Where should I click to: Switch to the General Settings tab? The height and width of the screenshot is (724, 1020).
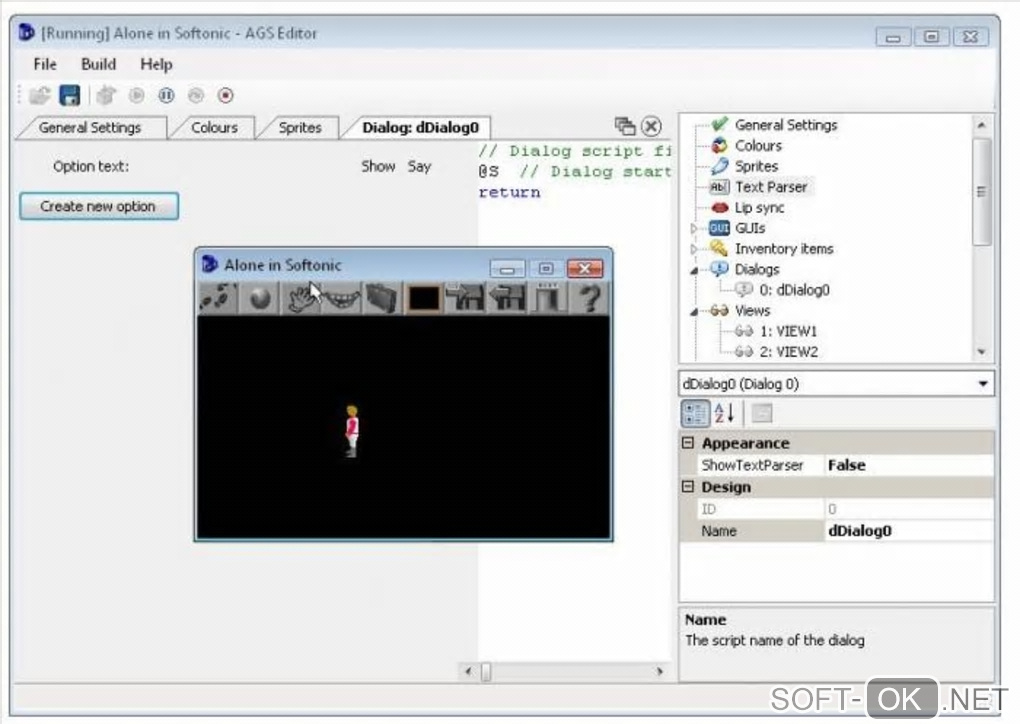click(x=90, y=127)
